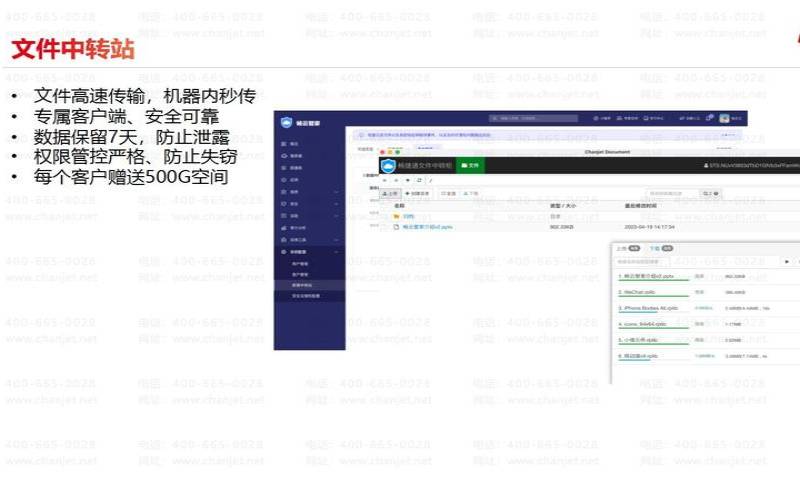
Task: Click the progress bar under the WeChat row
Action: [653, 296]
